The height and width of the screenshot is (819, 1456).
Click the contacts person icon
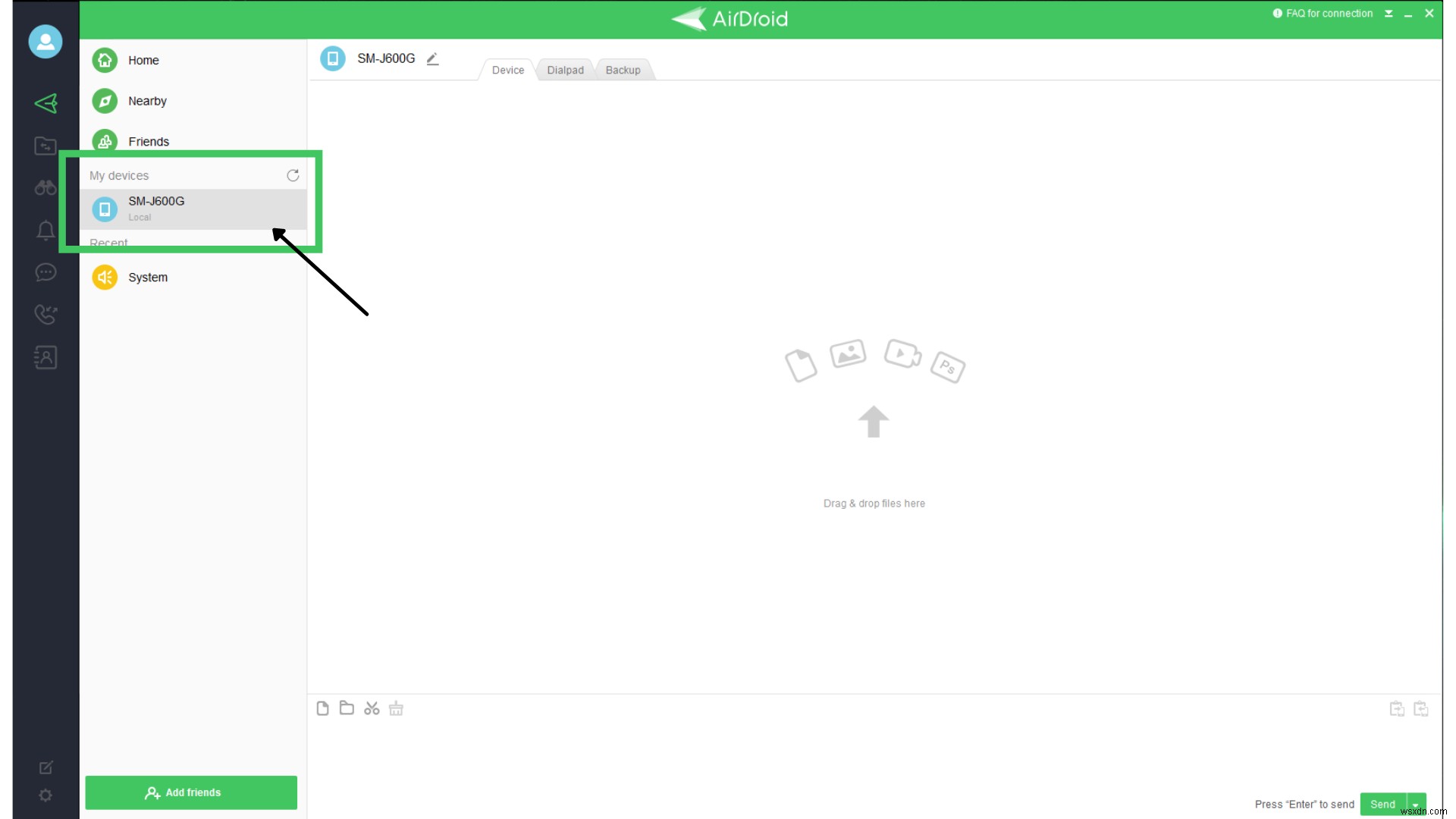click(45, 357)
